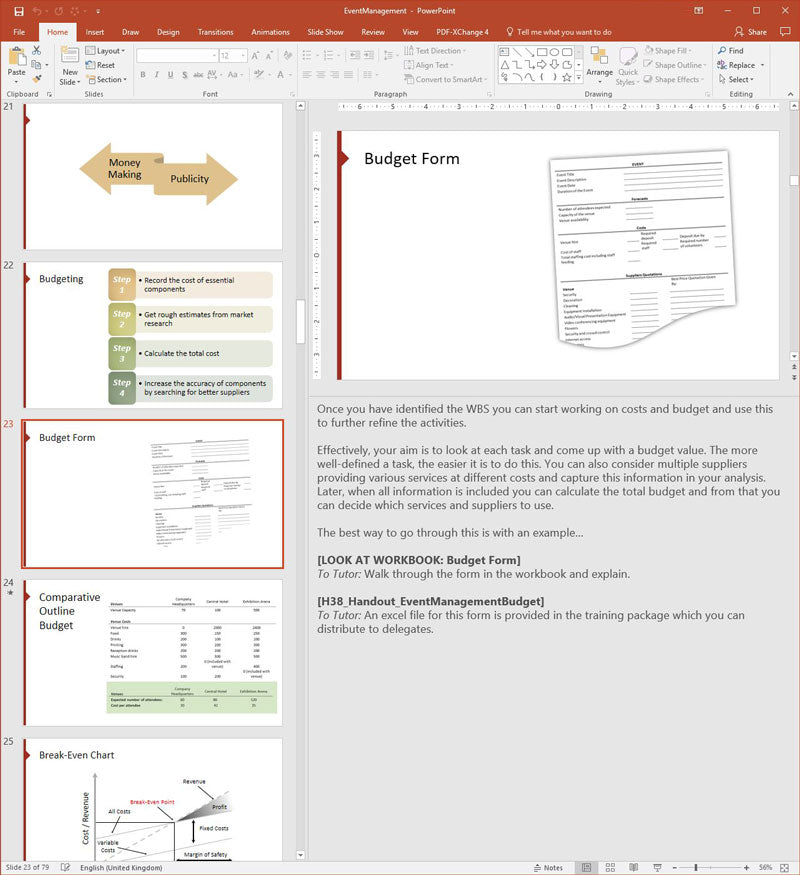This screenshot has width=800, height=875.
Task: Click the spell check status icon
Action: click(x=65, y=867)
